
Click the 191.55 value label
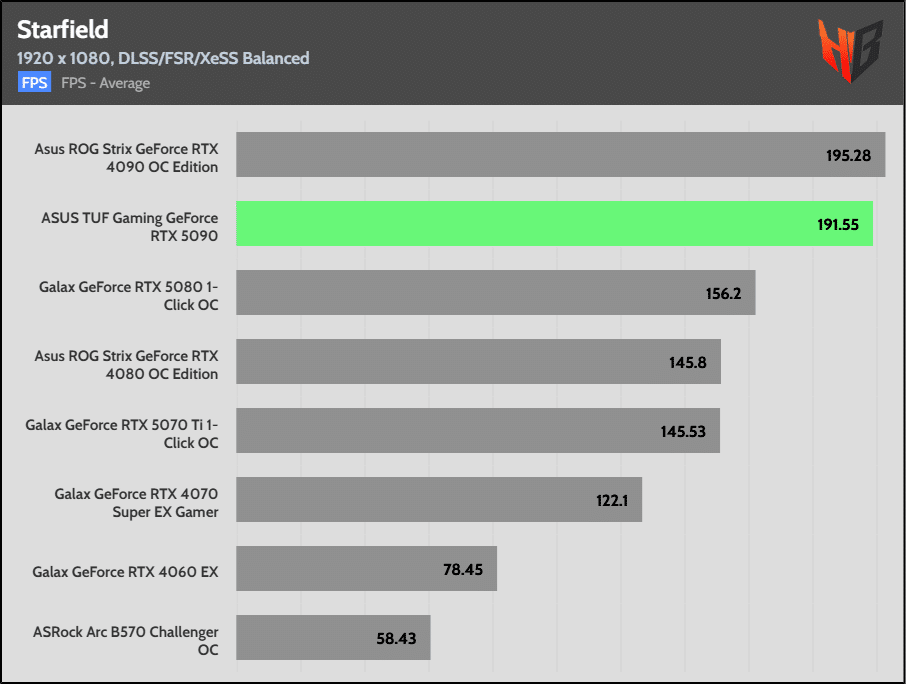[838, 225]
